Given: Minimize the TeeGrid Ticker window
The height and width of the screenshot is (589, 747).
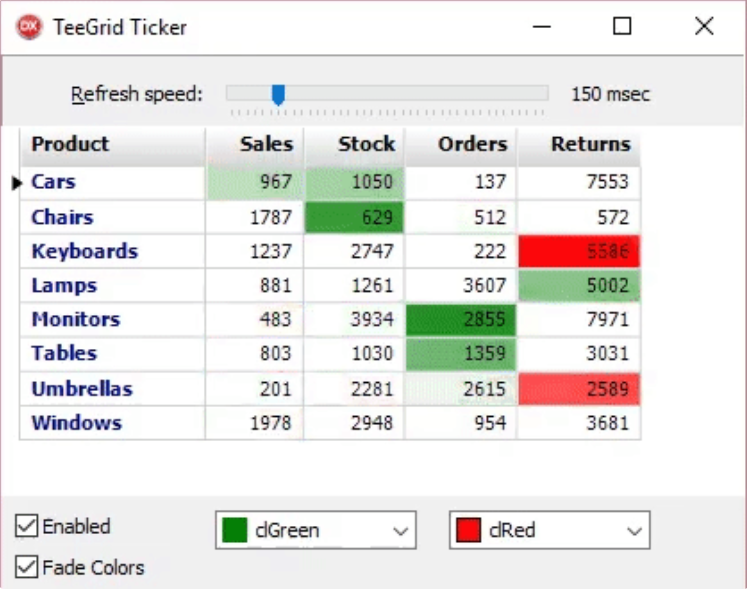Looking at the screenshot, I should point(543,27).
